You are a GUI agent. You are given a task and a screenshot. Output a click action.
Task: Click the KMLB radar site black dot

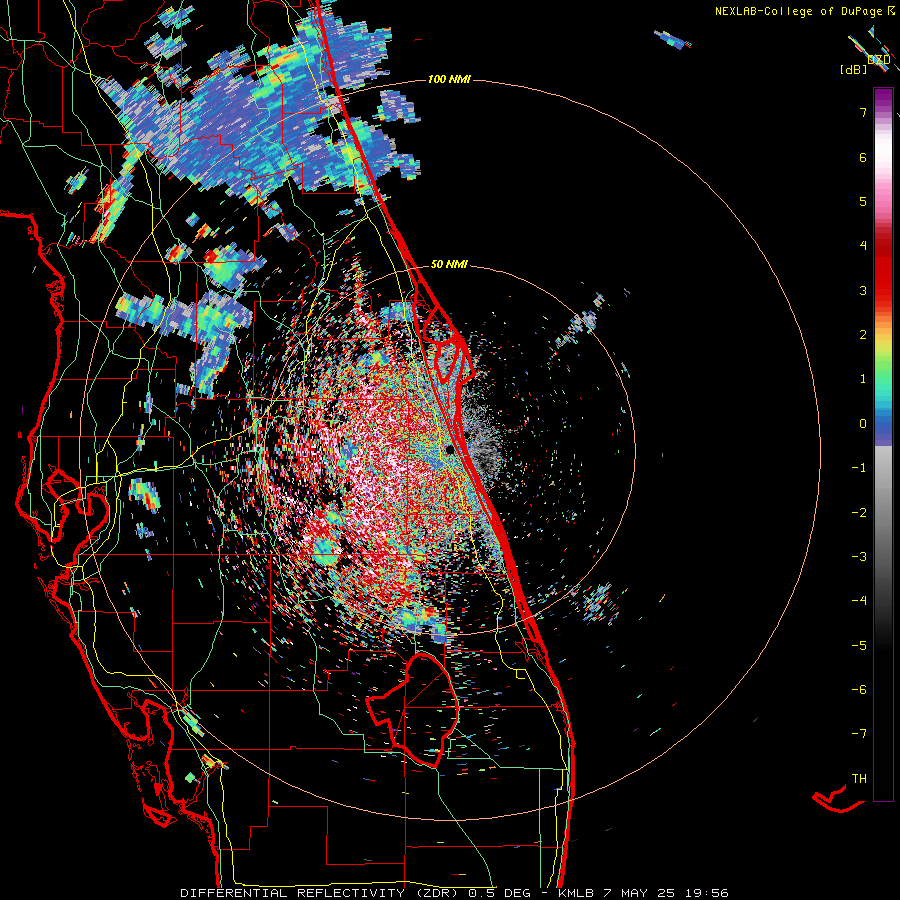pyautogui.click(x=451, y=450)
